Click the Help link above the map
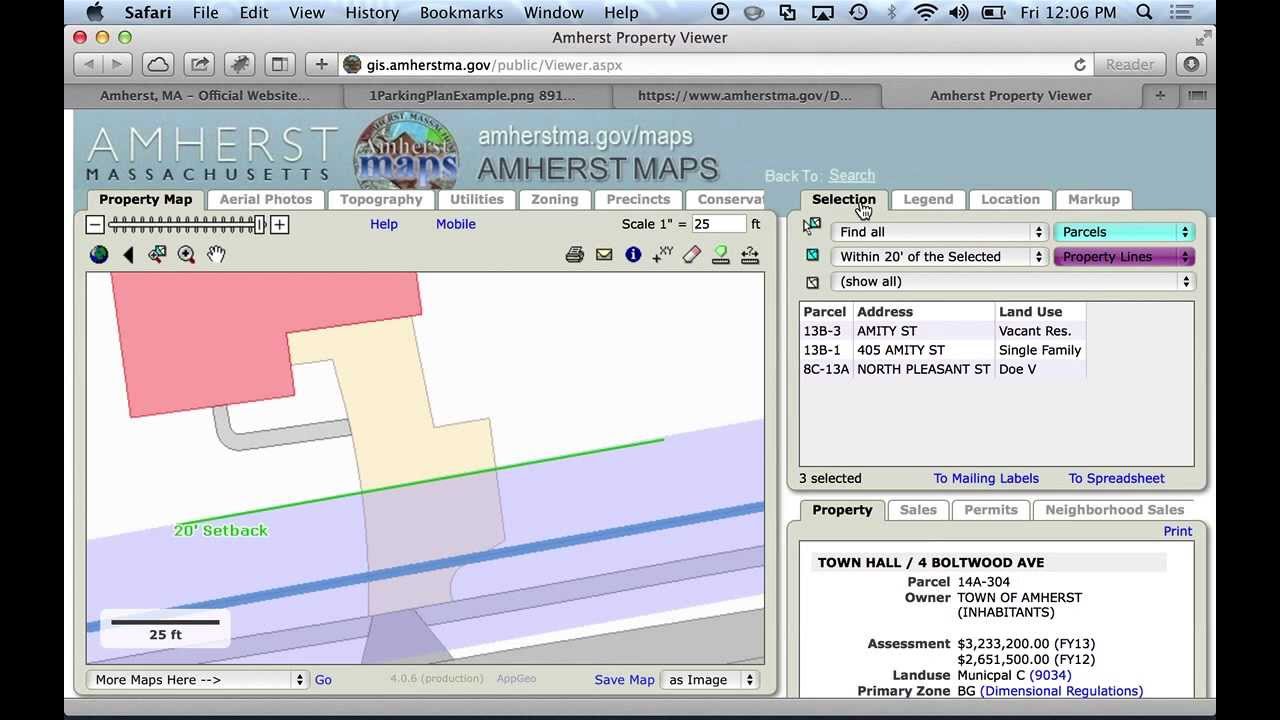This screenshot has height=720, width=1280. 384,224
